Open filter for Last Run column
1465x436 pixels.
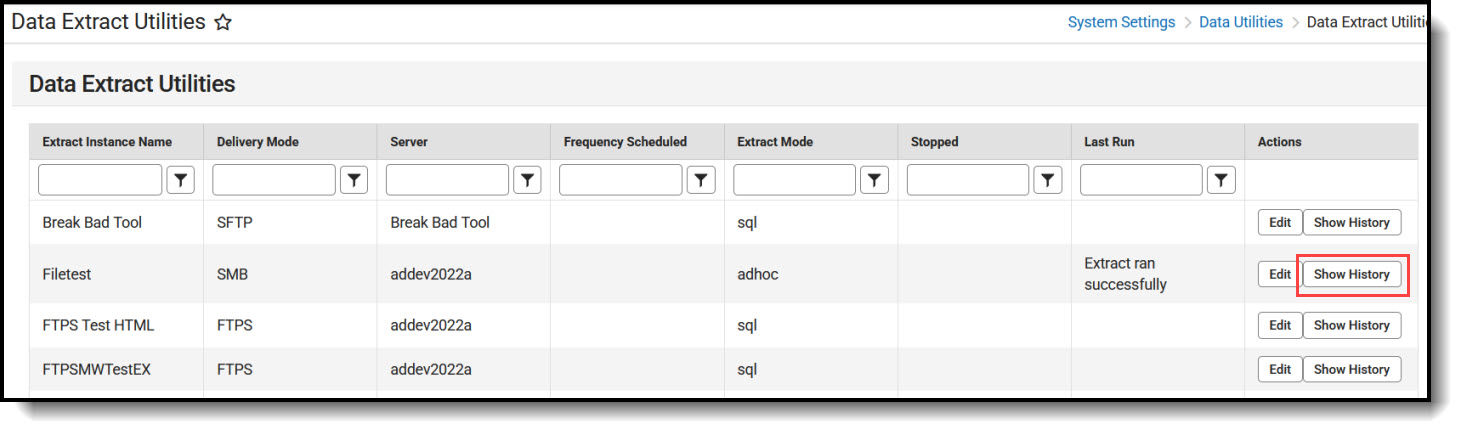(x=1221, y=180)
